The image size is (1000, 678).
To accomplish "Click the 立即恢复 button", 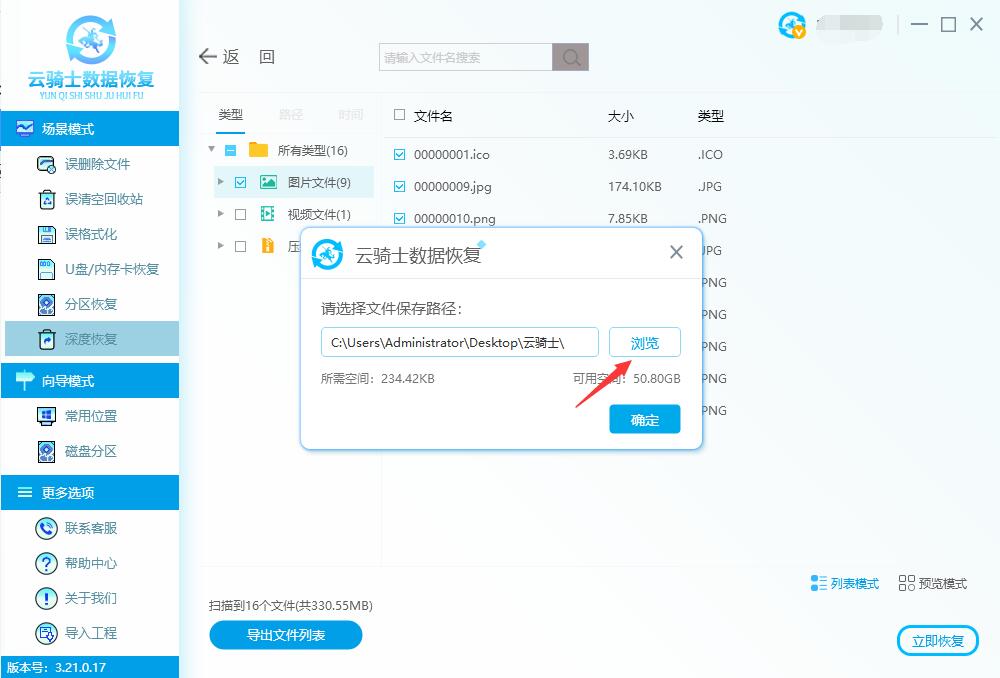I will [x=938, y=640].
